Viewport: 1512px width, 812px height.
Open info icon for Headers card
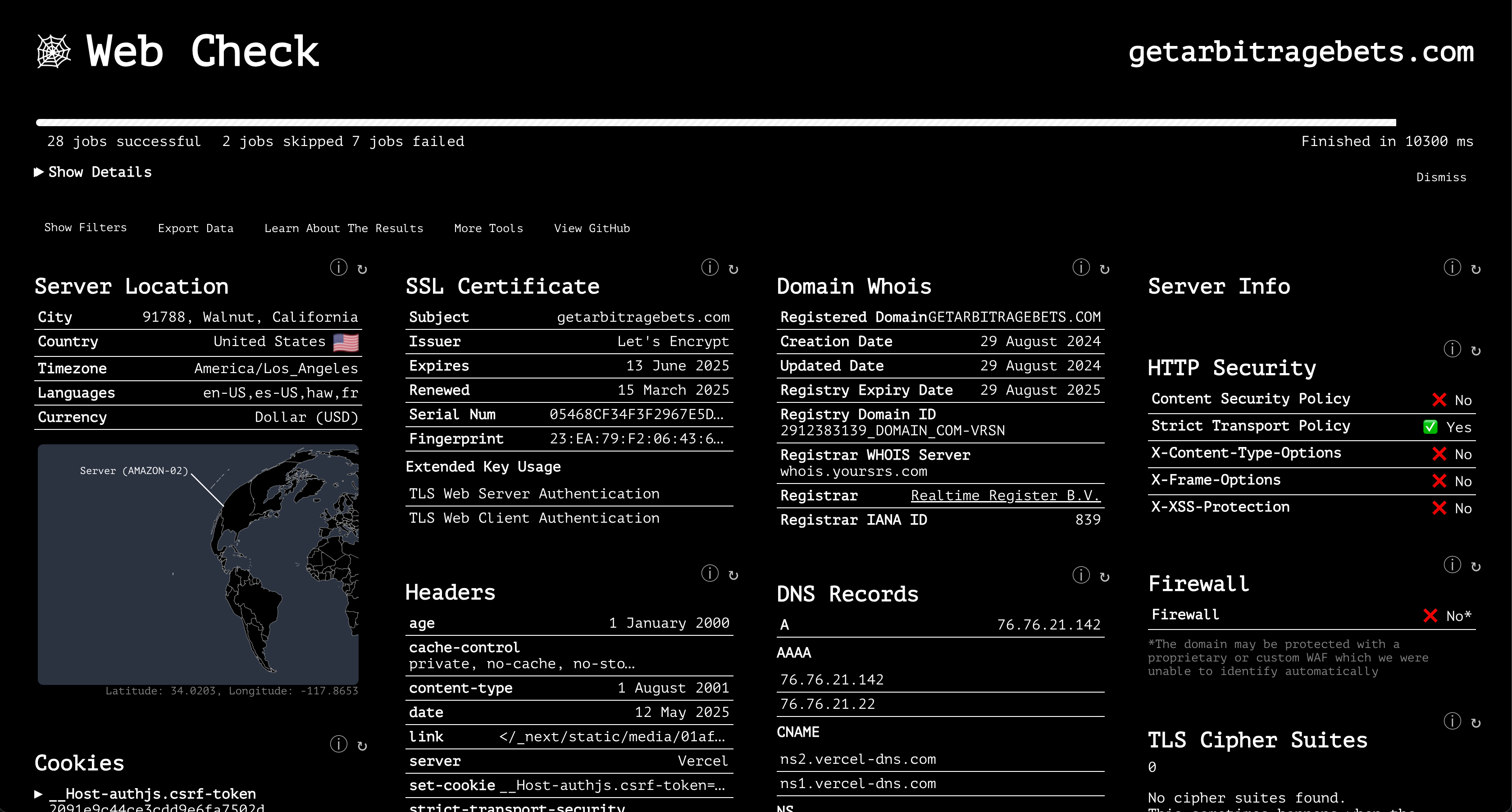click(x=710, y=574)
